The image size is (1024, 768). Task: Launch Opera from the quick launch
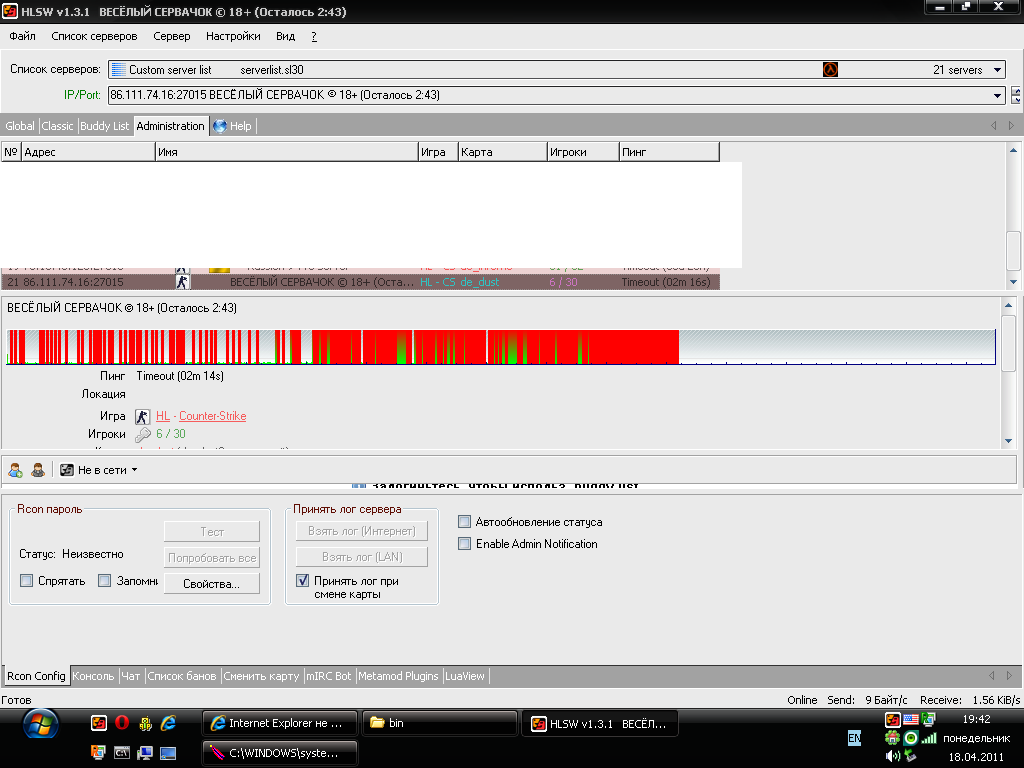coord(122,723)
